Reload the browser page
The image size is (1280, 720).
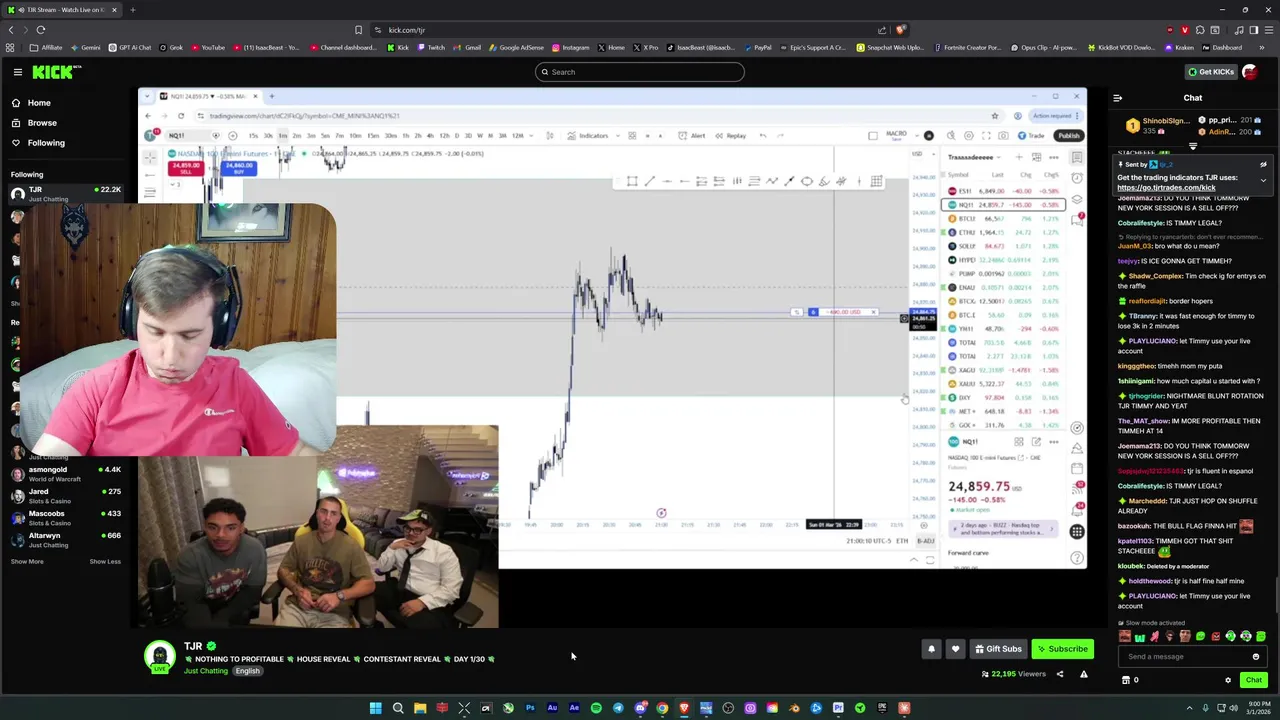(x=41, y=30)
